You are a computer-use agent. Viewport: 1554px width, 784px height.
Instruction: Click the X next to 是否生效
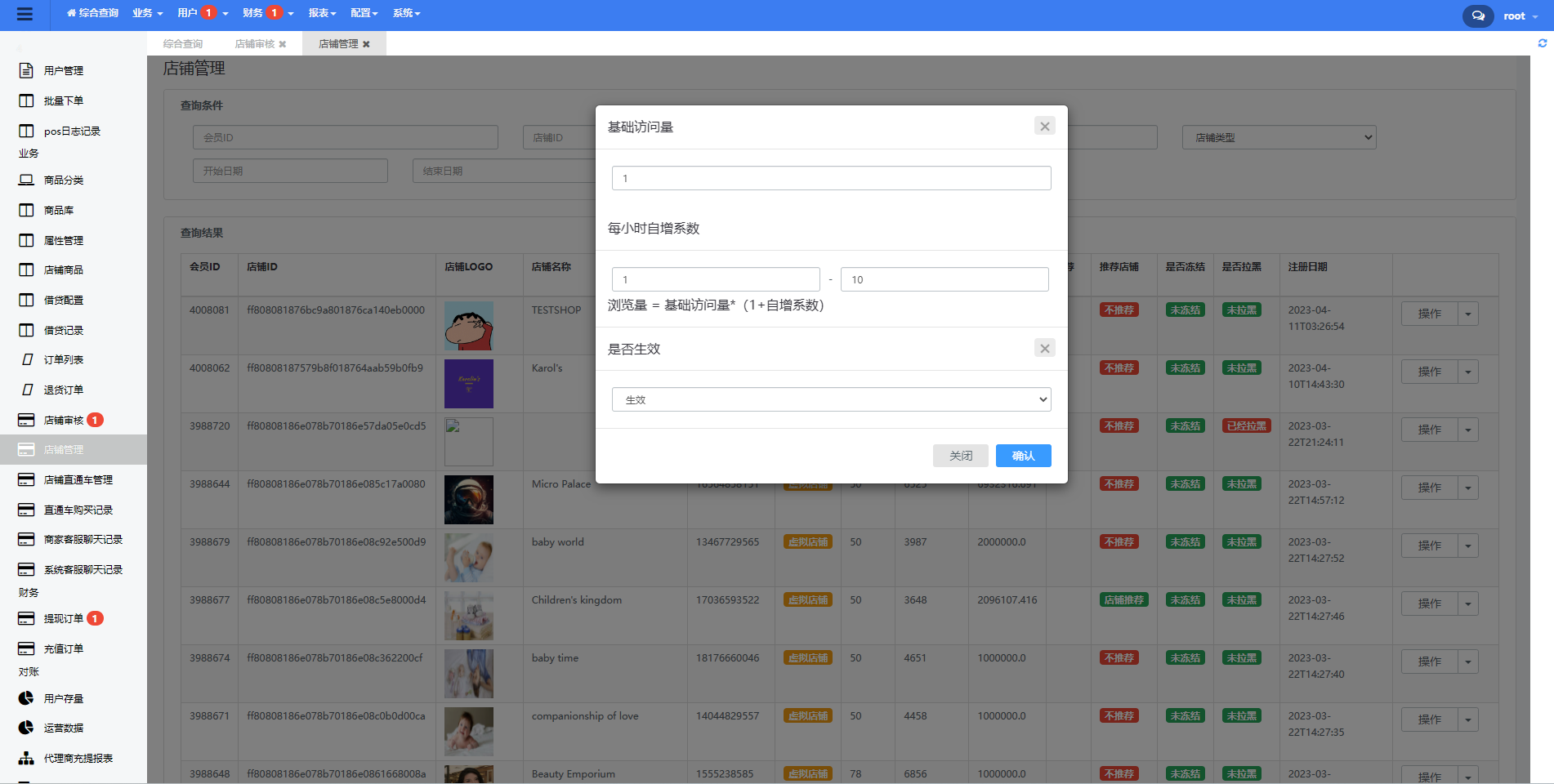pyautogui.click(x=1044, y=348)
